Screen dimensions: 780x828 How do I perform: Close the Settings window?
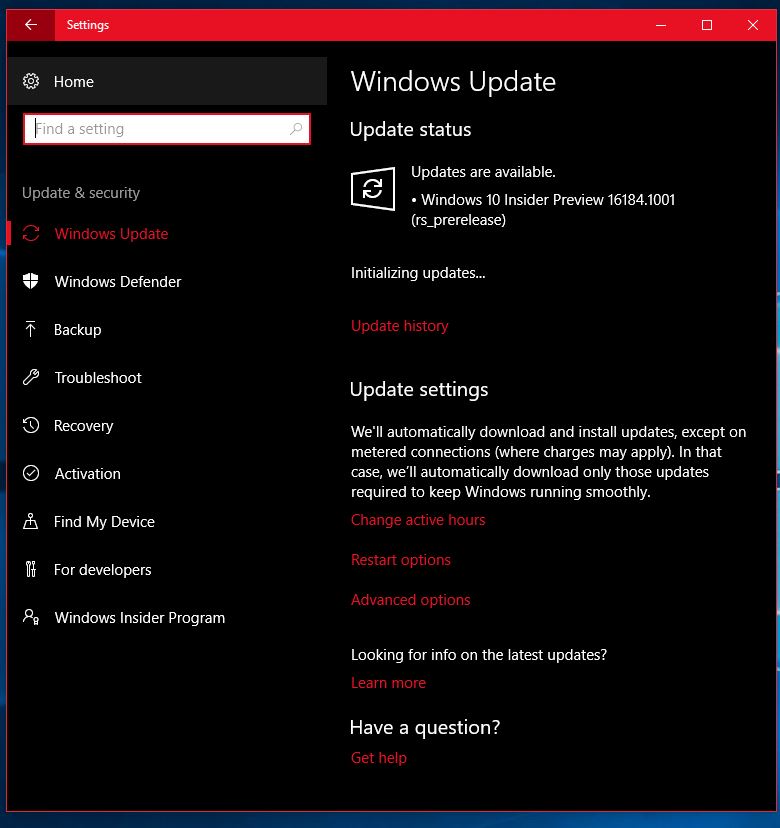753,25
